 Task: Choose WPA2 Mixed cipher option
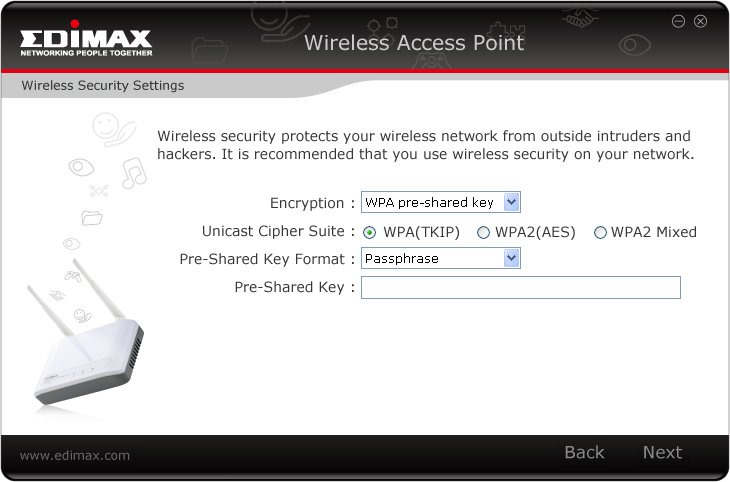[600, 232]
